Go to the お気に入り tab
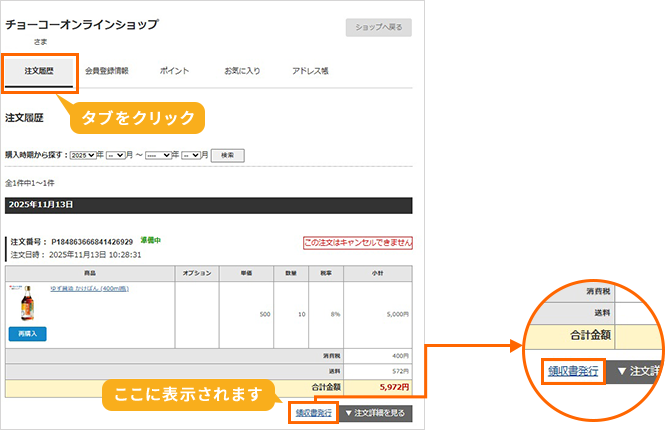This screenshot has width=665, height=430. pos(241,72)
